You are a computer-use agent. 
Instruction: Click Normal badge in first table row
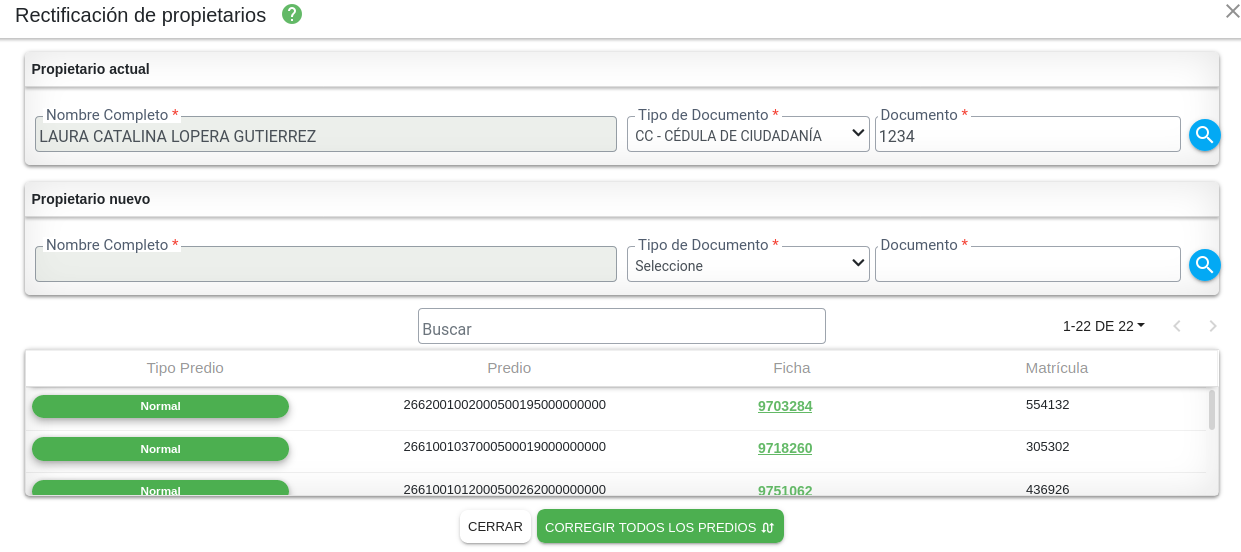point(160,406)
